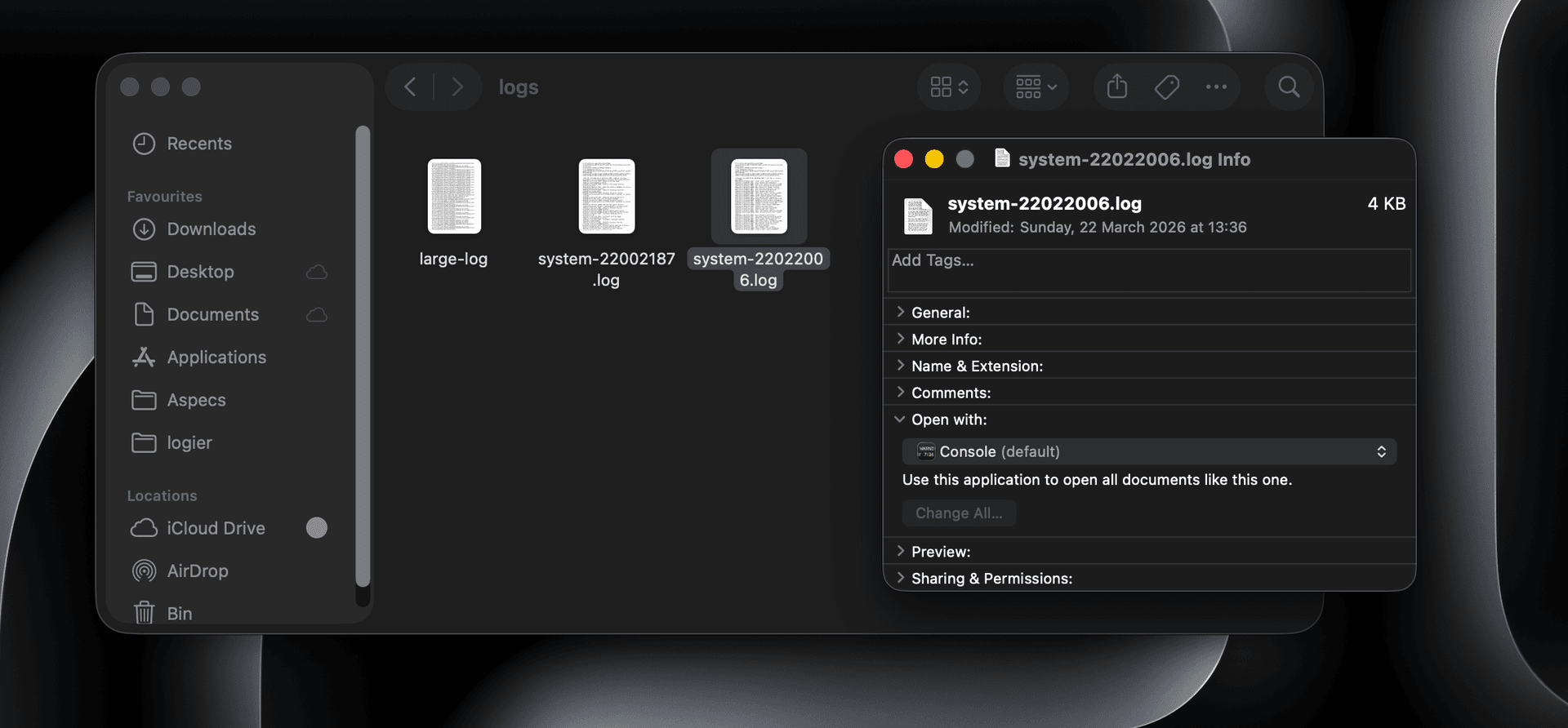Click the Change All button

click(959, 513)
